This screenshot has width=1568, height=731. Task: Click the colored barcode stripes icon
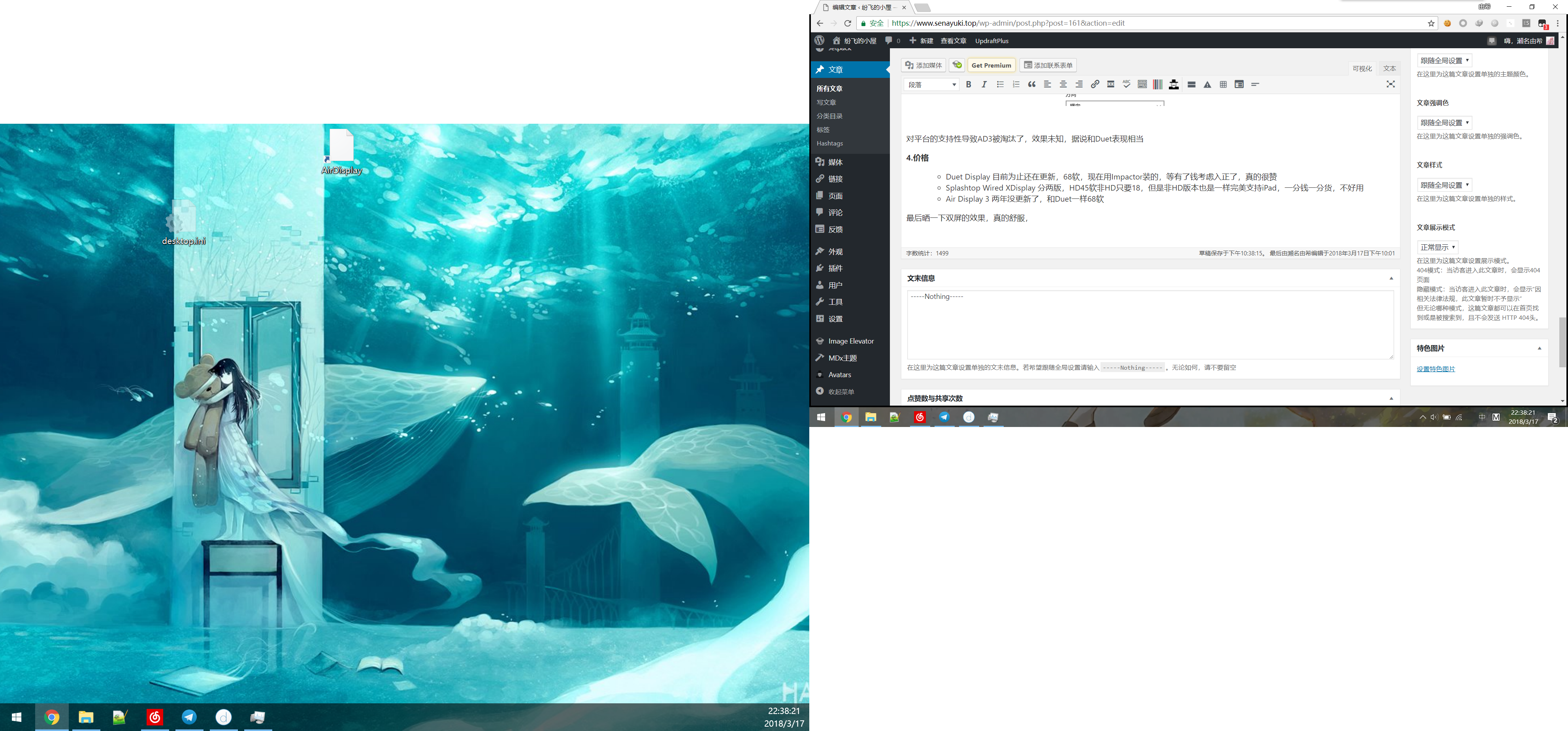point(1158,85)
